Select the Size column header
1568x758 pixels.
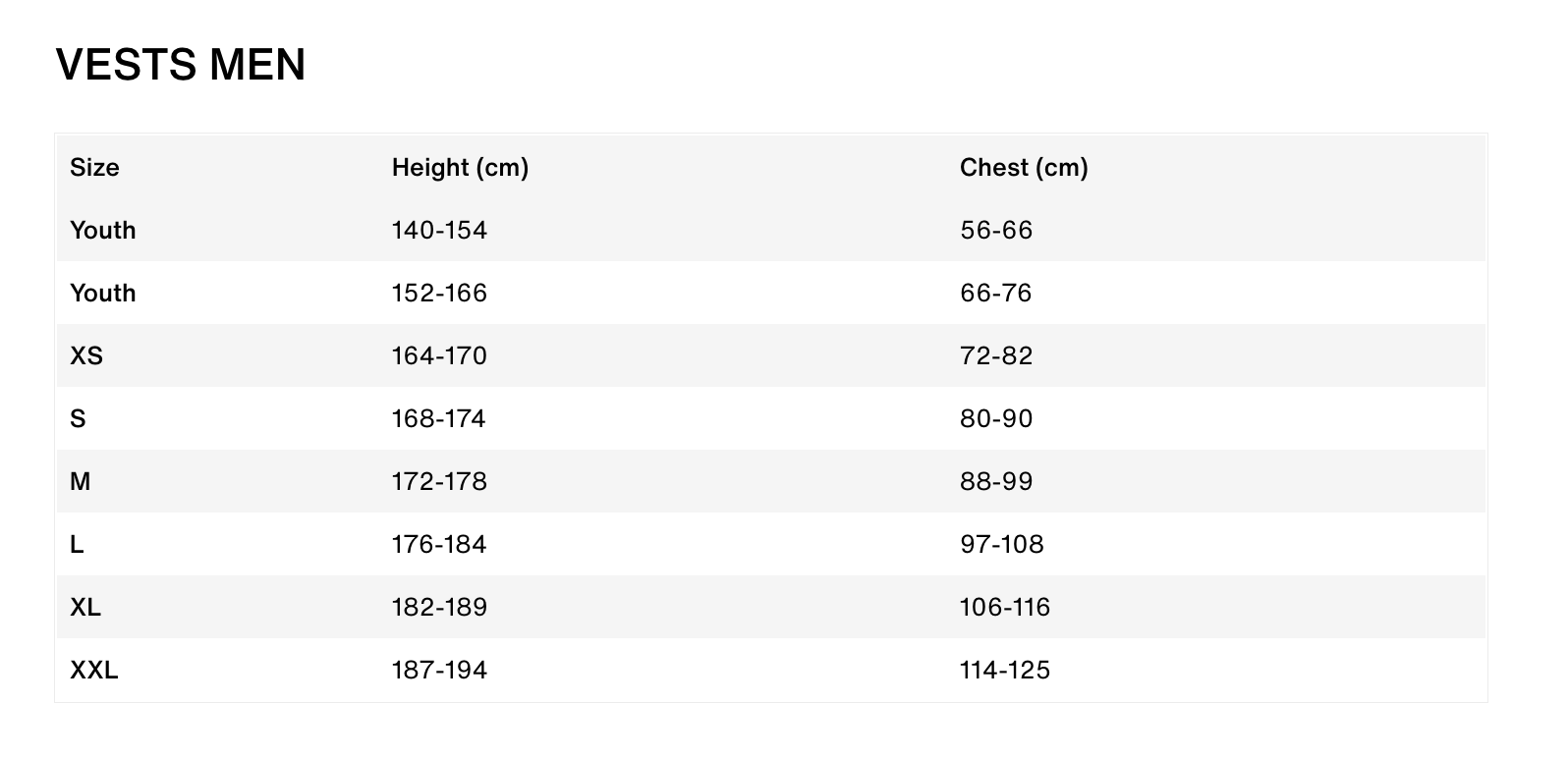tap(94, 167)
